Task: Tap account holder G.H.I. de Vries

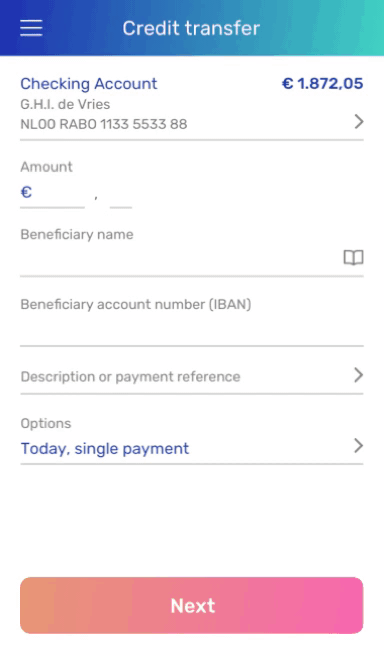Action: 65,104
